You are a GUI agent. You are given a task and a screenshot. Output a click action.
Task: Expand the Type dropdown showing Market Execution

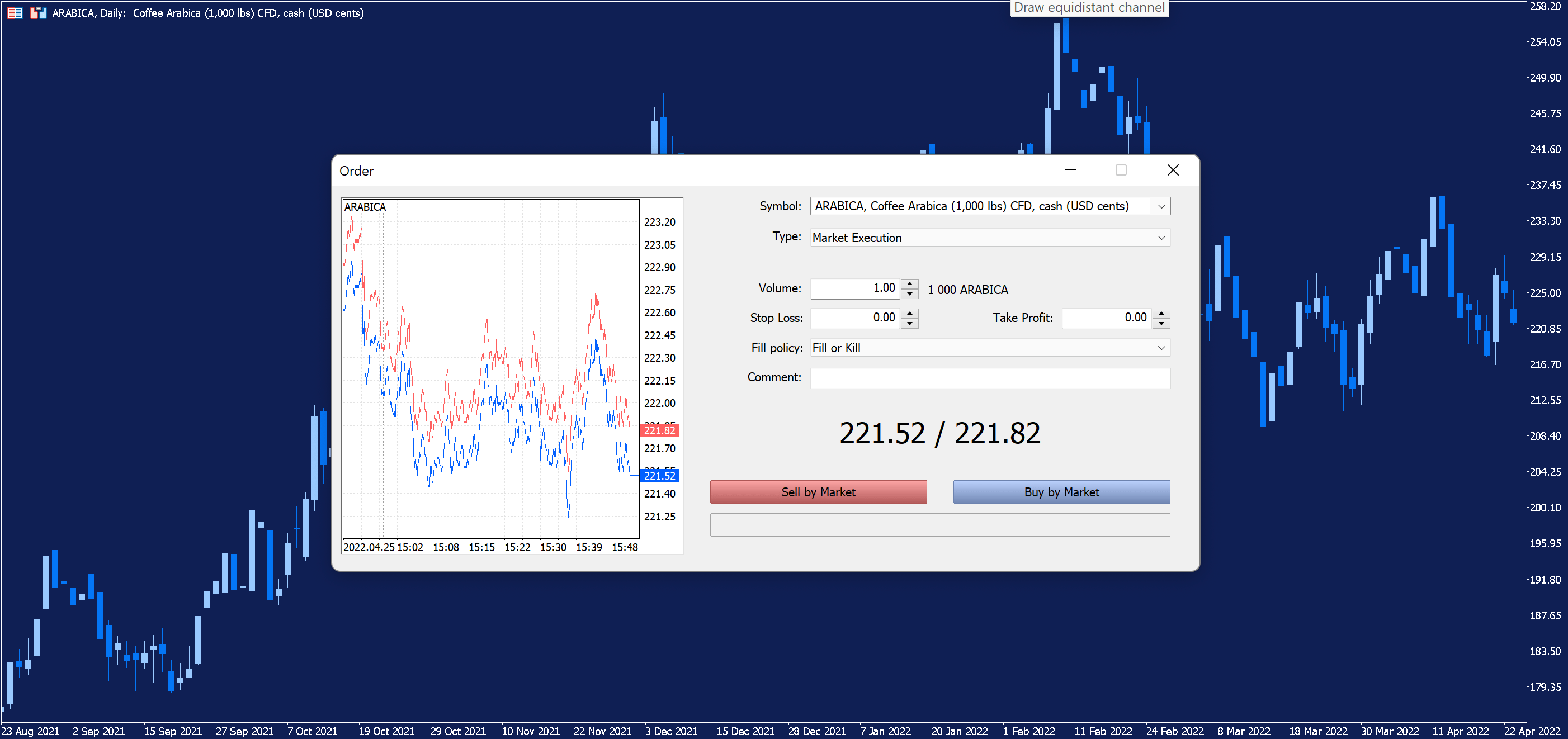(x=990, y=238)
